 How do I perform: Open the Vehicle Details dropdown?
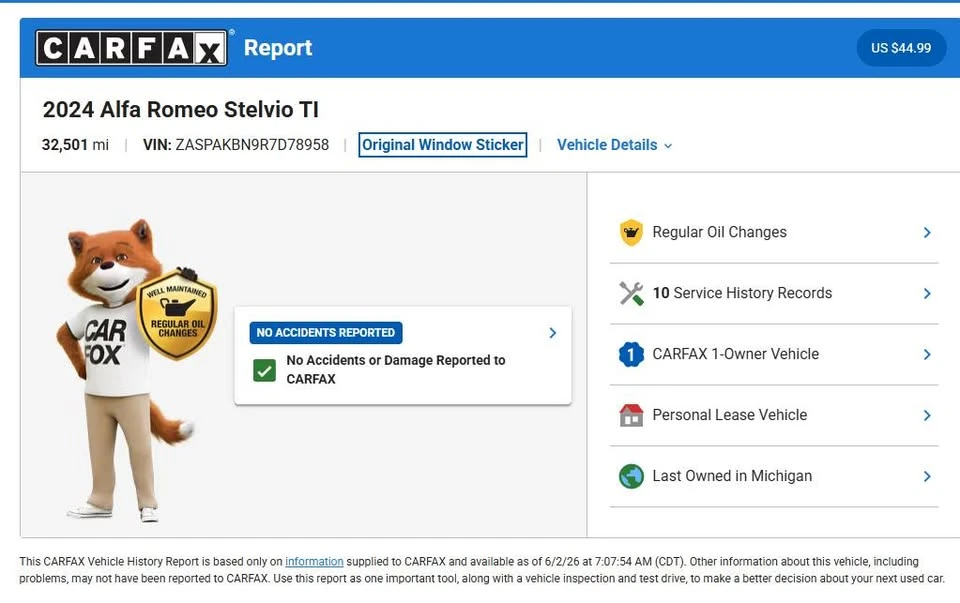(614, 145)
